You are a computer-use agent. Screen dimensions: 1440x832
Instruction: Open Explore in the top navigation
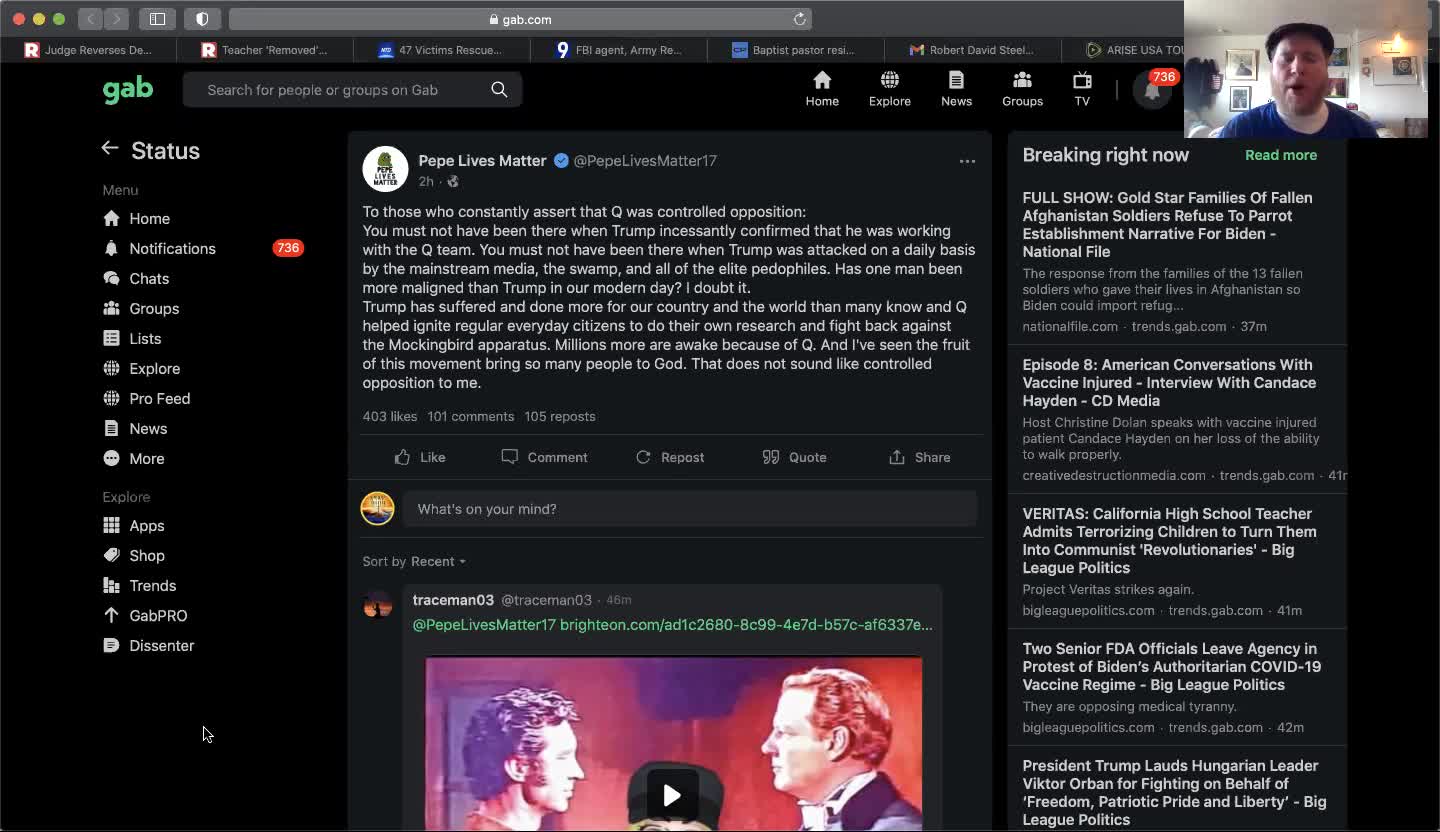tap(889, 89)
